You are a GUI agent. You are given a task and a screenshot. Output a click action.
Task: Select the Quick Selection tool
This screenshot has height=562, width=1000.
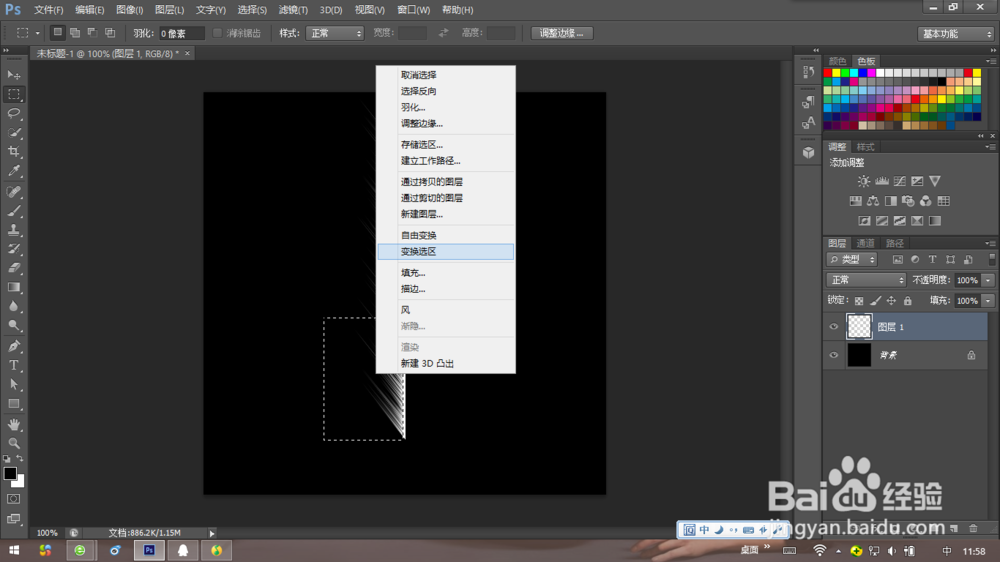click(13, 133)
